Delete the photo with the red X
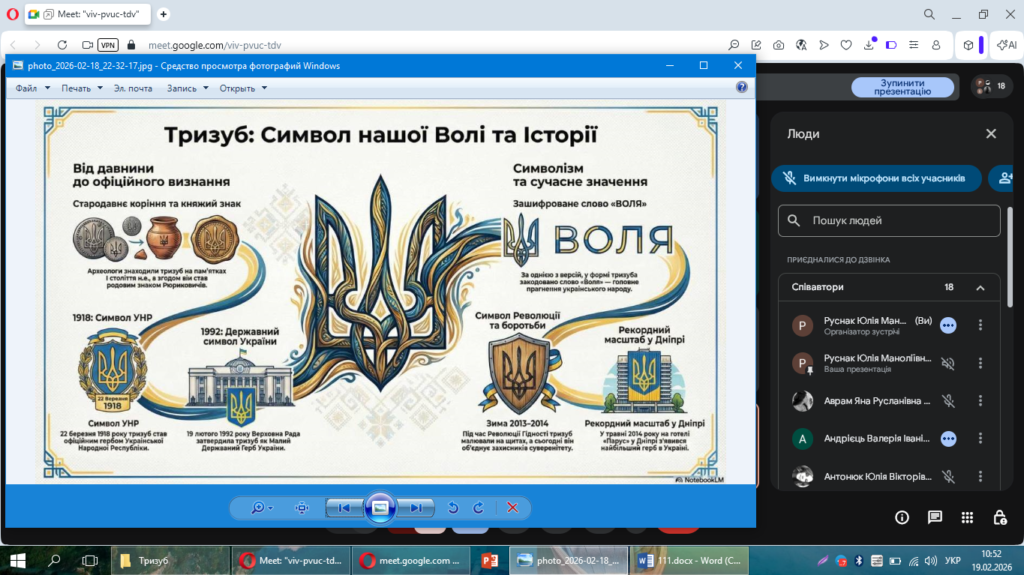 click(x=513, y=508)
